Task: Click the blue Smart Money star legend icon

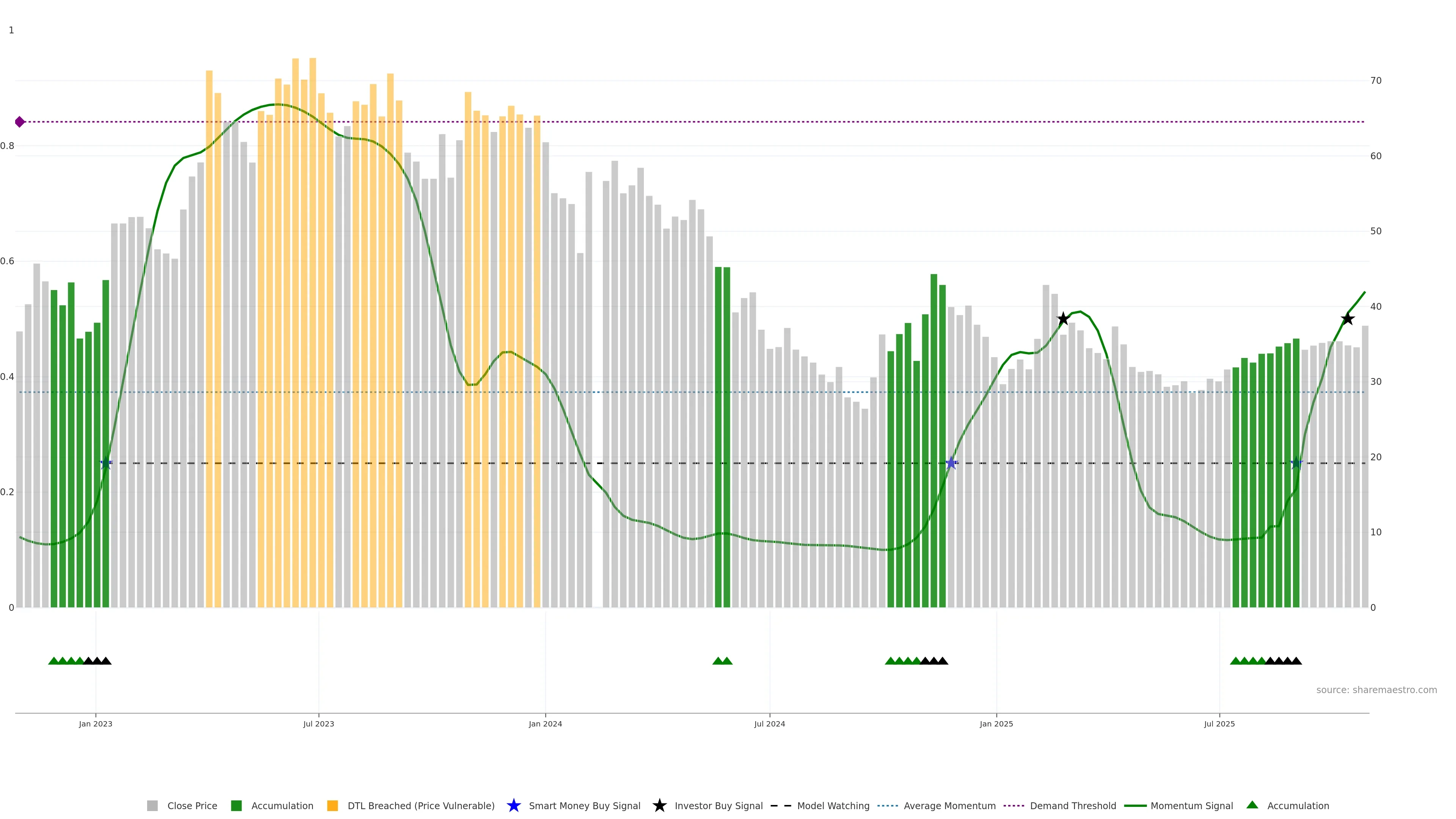Action: (513, 805)
